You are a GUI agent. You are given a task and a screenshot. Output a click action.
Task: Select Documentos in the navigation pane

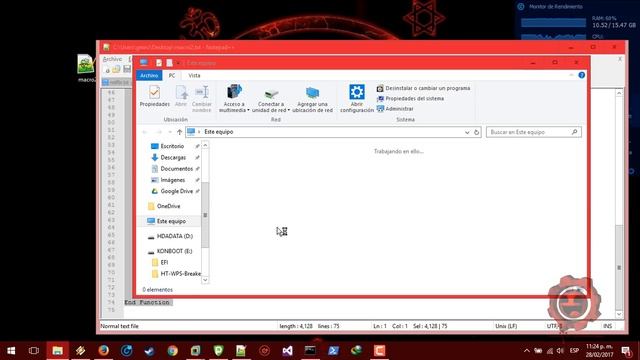(x=176, y=169)
